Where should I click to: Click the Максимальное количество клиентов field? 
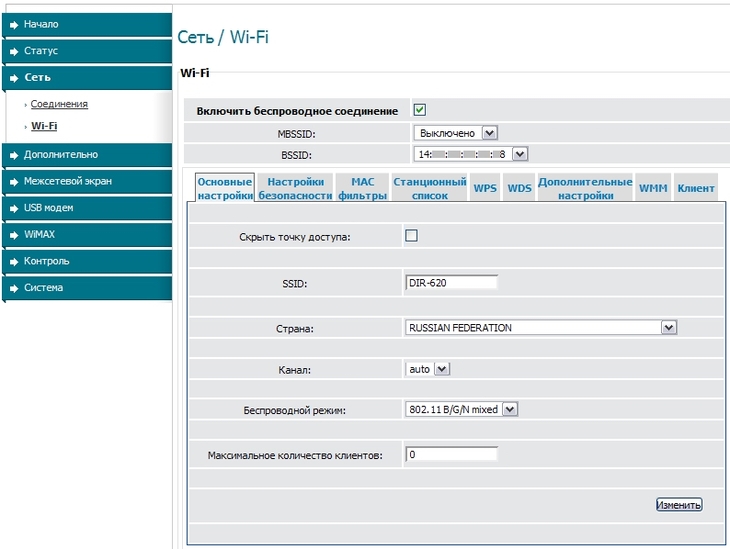coord(452,454)
